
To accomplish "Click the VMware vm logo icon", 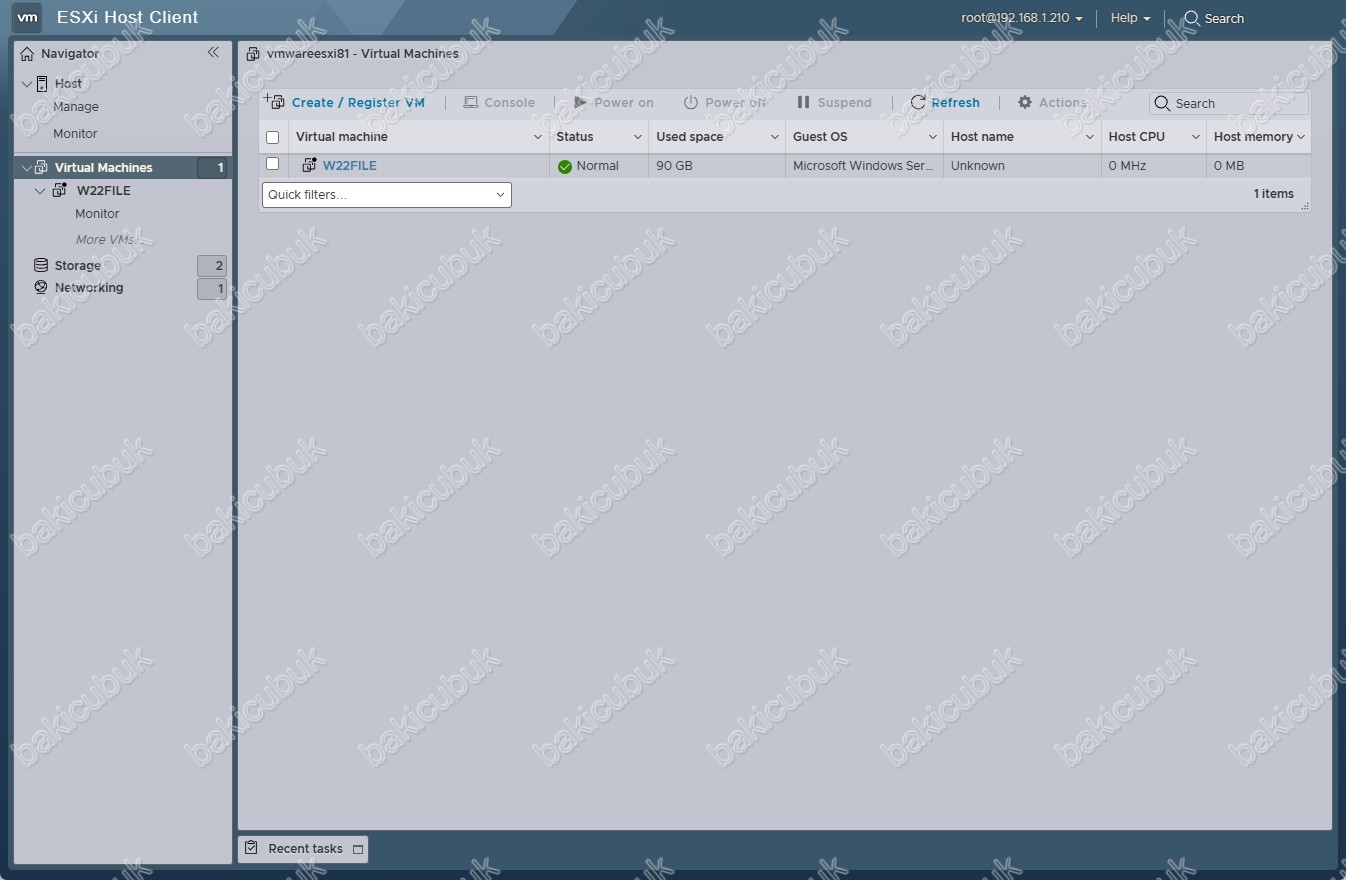I will [x=28, y=17].
